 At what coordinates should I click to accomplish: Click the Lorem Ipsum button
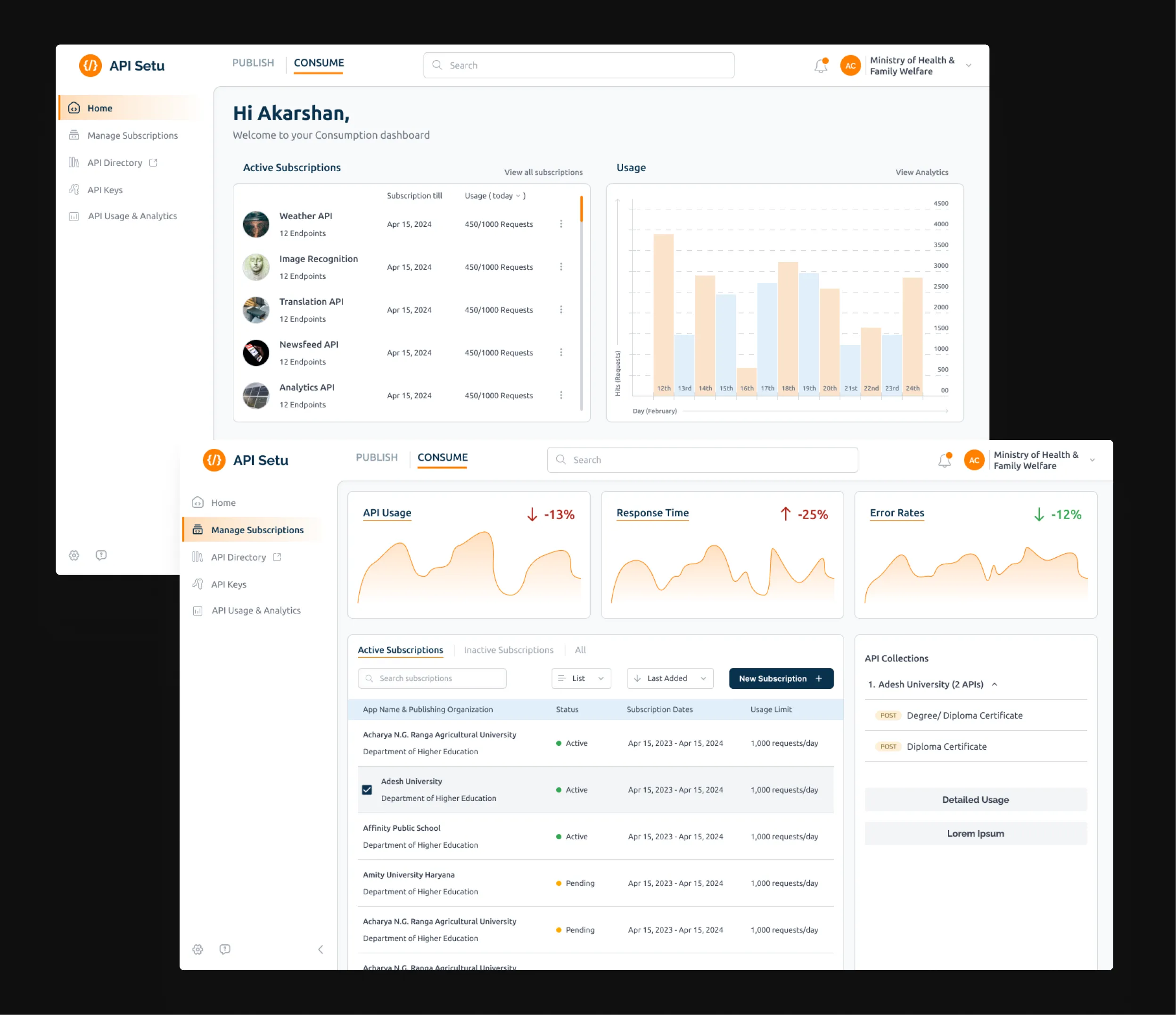coord(976,833)
